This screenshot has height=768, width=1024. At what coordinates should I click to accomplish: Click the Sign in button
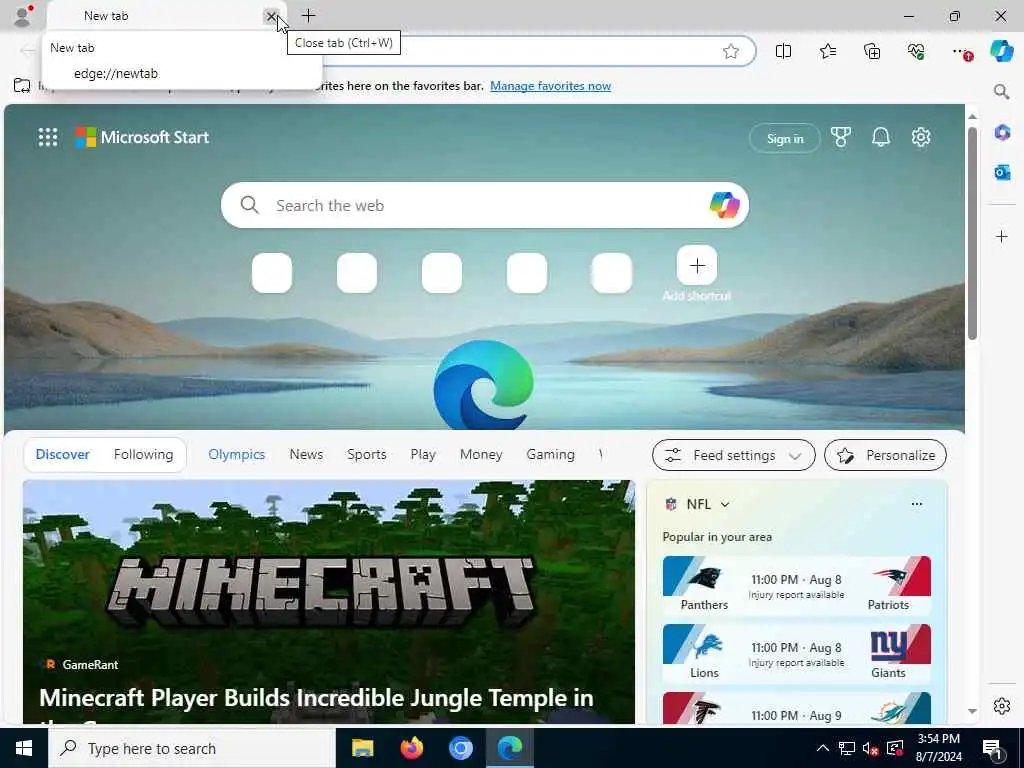[784, 138]
